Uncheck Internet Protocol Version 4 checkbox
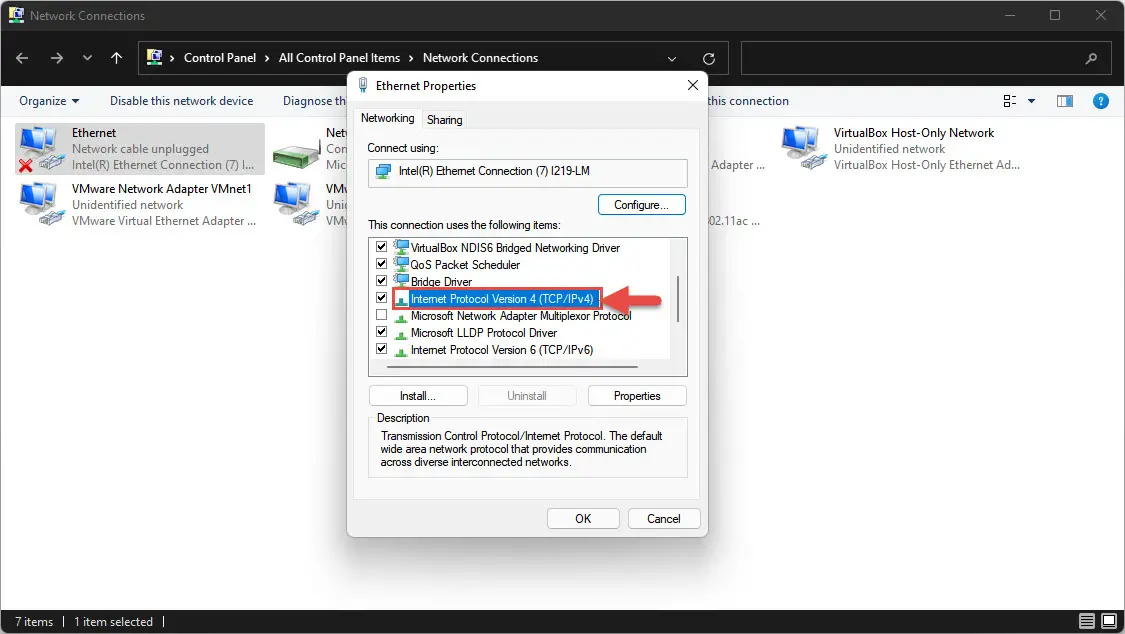Viewport: 1125px width, 634px height. (382, 298)
